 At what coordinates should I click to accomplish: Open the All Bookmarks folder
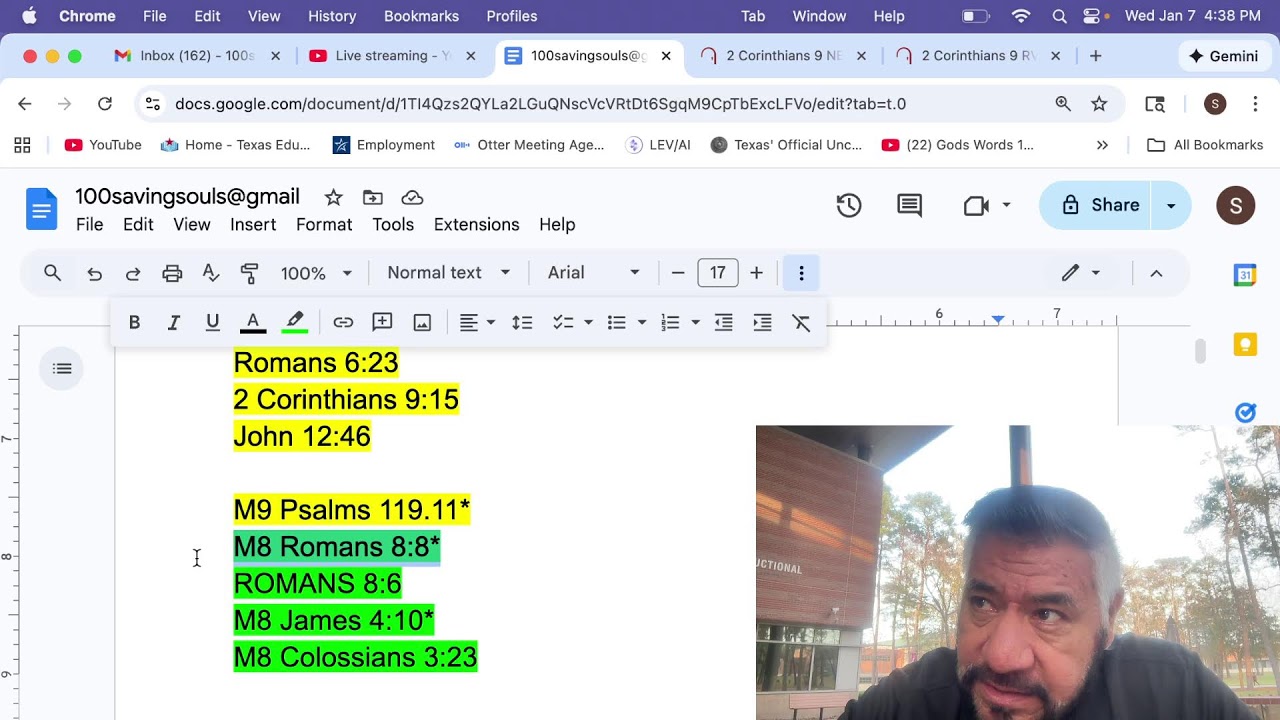pos(1205,145)
